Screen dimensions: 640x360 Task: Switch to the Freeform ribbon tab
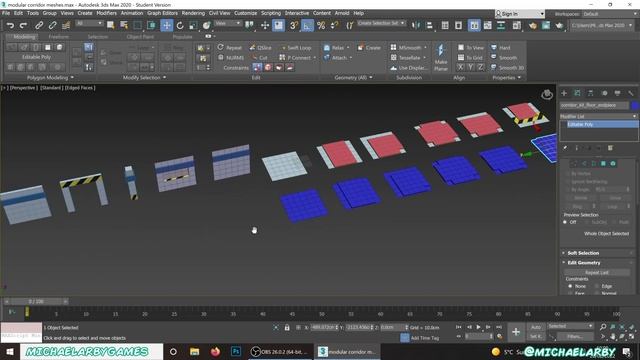pos(58,37)
